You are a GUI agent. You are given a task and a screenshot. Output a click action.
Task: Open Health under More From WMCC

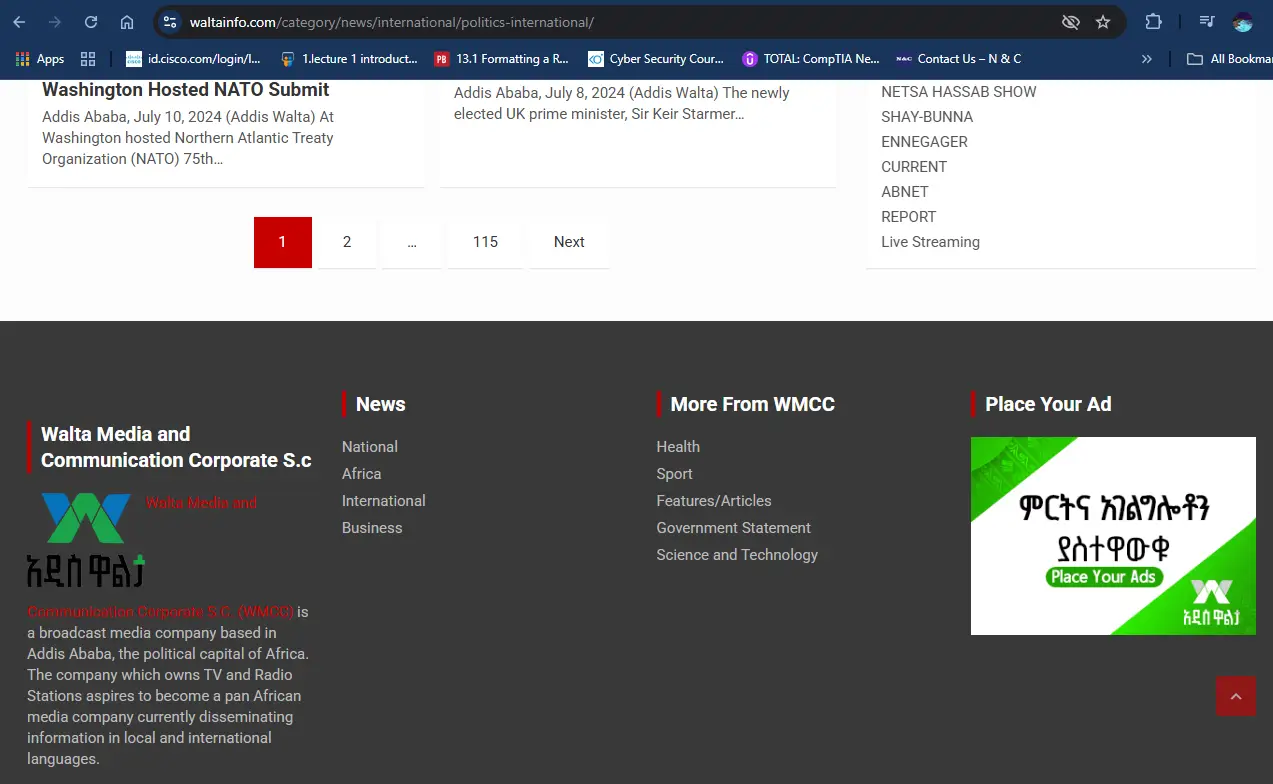[x=678, y=447]
